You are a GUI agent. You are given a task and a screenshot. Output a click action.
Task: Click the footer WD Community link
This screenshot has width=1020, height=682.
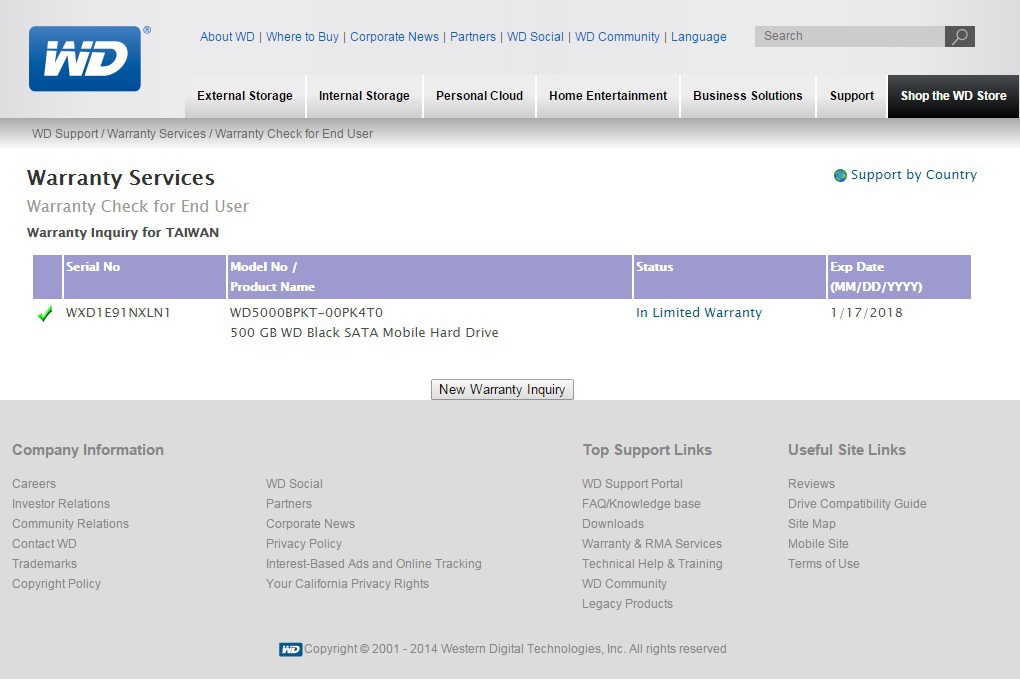click(x=624, y=584)
